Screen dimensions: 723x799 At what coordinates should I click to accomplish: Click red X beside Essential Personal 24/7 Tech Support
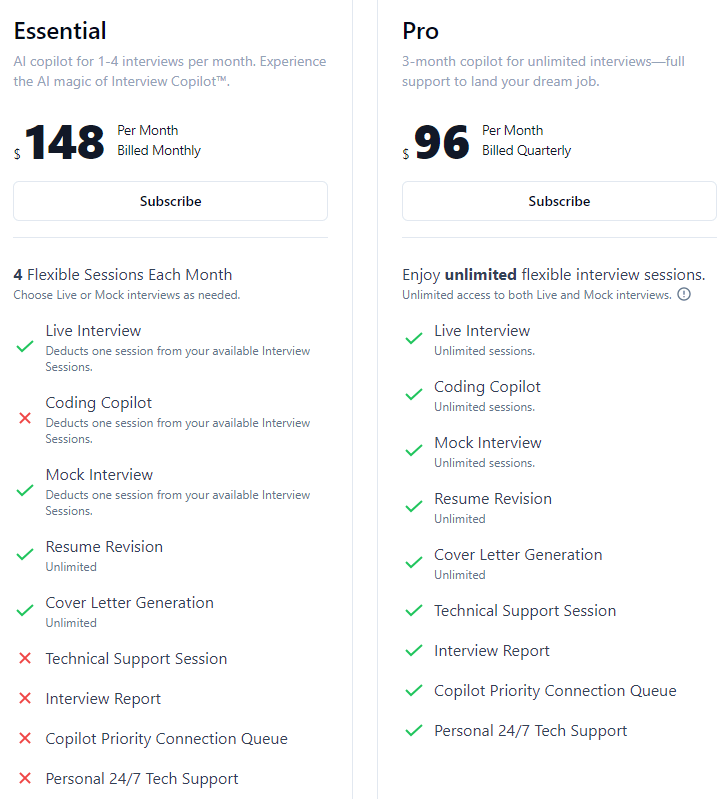pos(25,778)
